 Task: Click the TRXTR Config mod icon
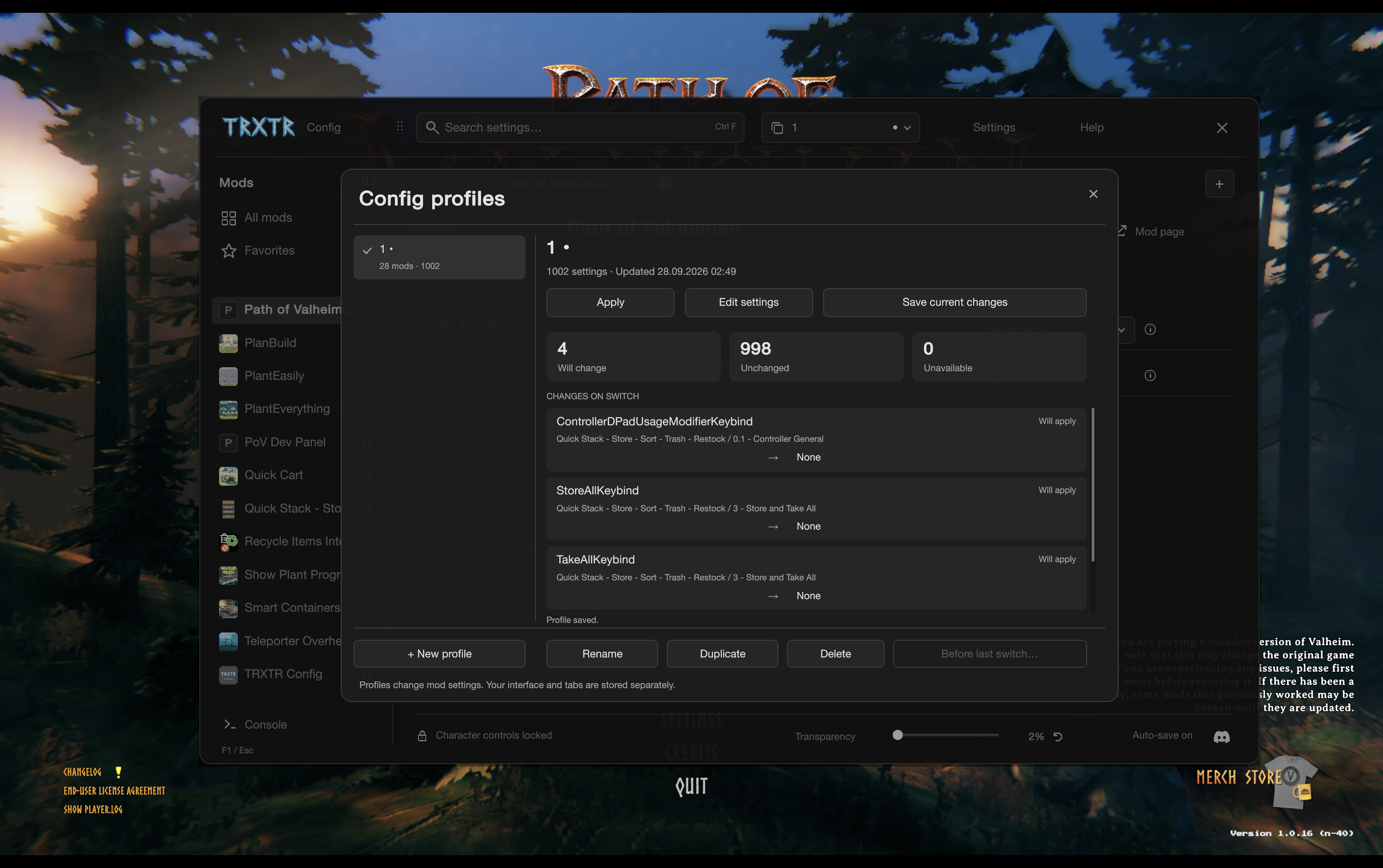[x=229, y=675]
